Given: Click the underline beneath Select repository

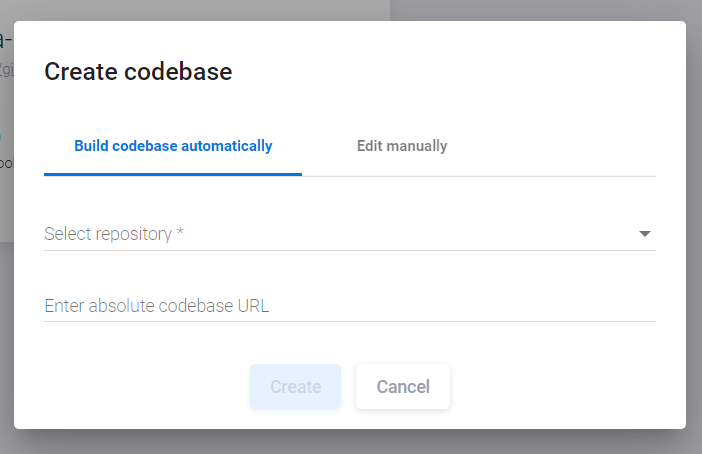Looking at the screenshot, I should pyautogui.click(x=350, y=250).
